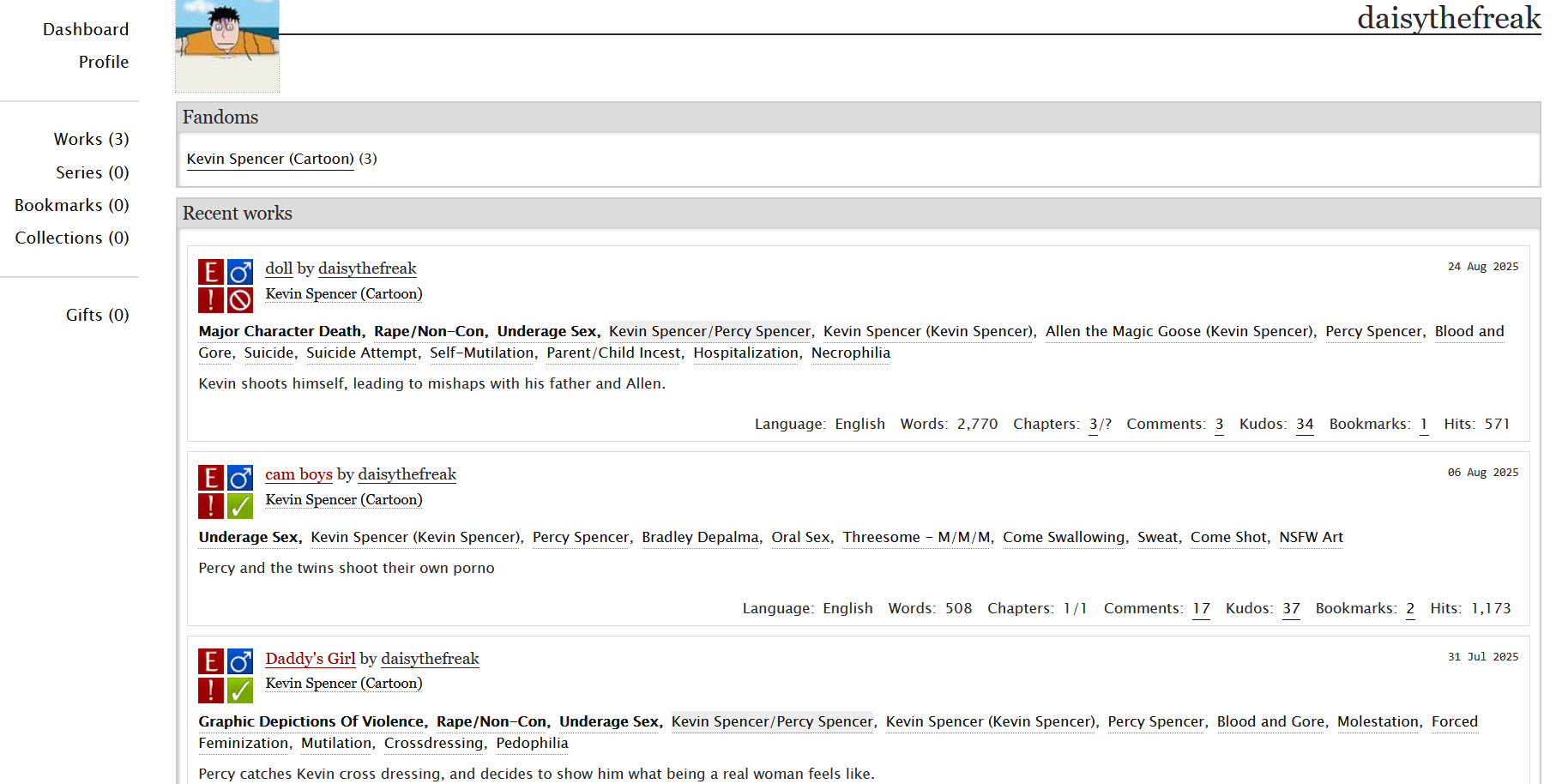Click the author link beside "doll"
The width and height of the screenshot is (1568, 784).
tap(367, 268)
